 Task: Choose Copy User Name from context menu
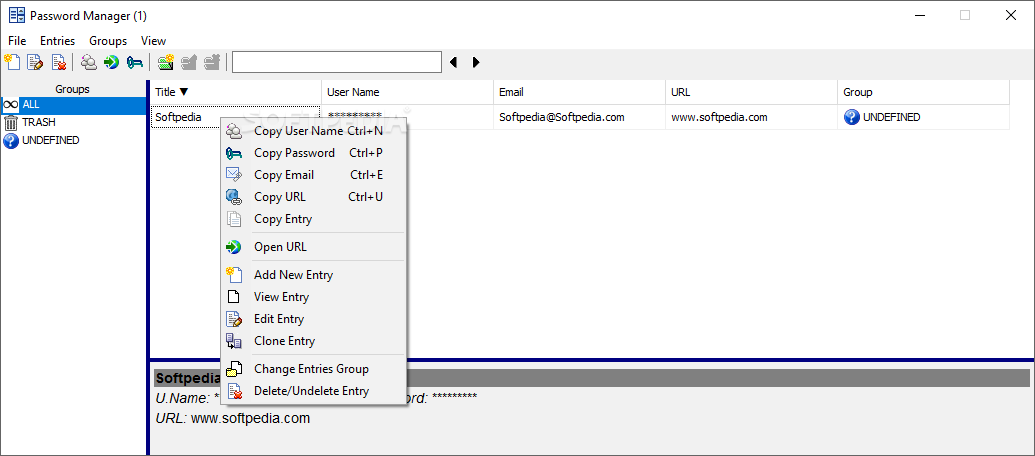[x=314, y=131]
